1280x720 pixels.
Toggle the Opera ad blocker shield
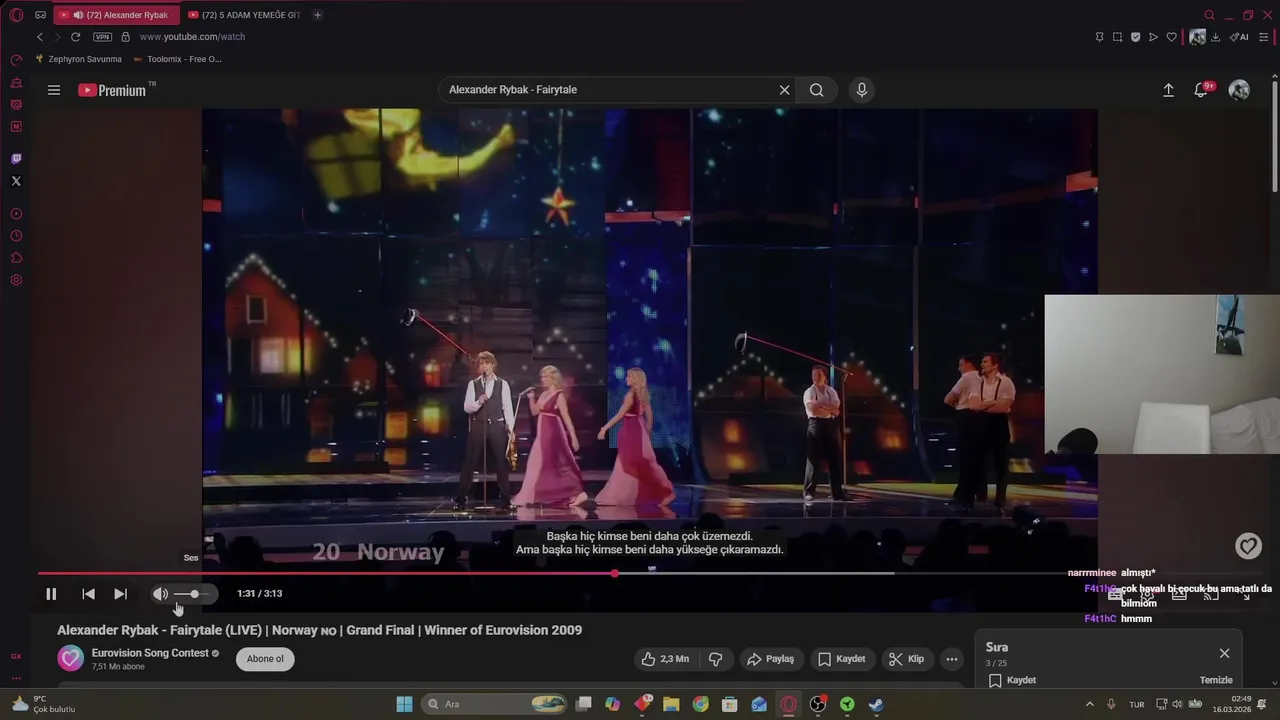pyautogui.click(x=1135, y=37)
